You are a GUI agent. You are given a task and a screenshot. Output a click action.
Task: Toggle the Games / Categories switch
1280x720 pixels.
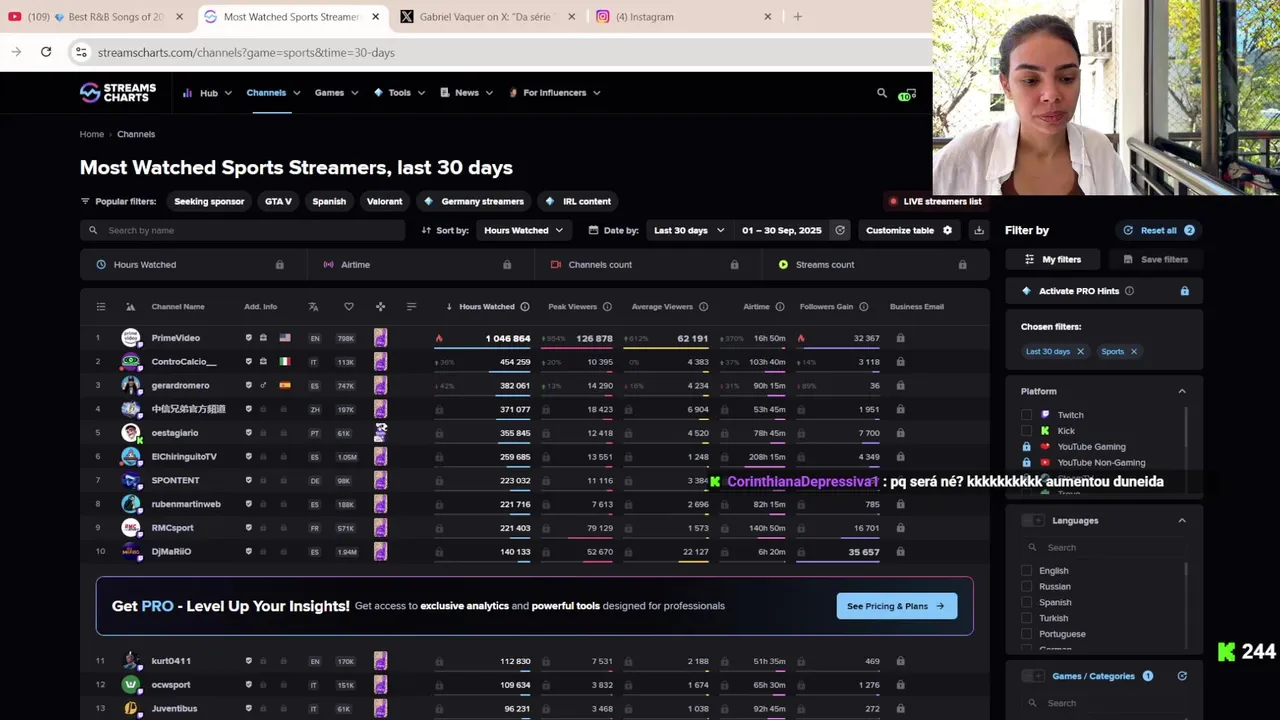(x=1032, y=676)
